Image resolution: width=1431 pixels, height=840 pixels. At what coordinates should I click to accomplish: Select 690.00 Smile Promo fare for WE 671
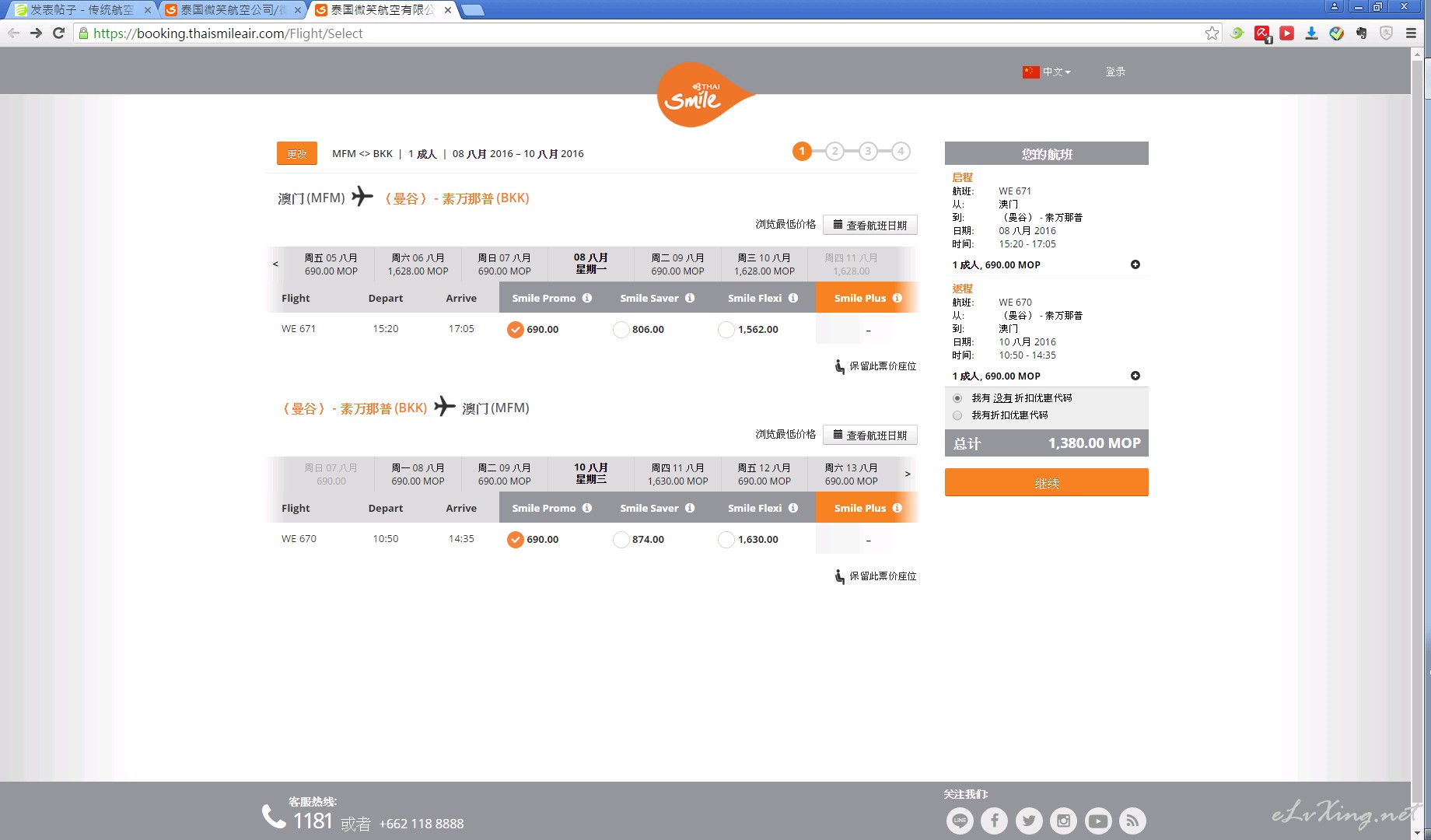[x=516, y=329]
